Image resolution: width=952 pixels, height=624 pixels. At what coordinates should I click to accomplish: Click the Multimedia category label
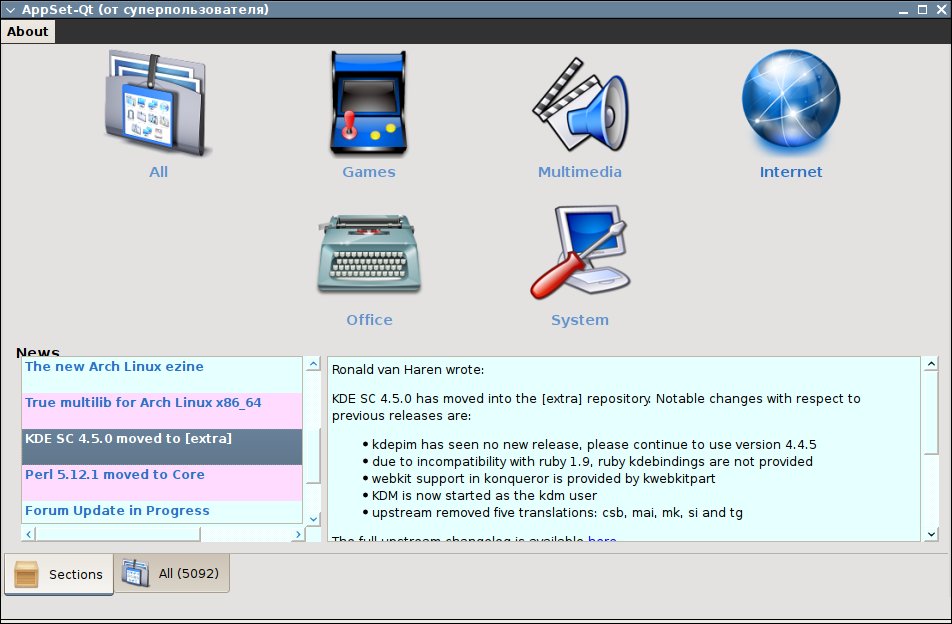point(580,172)
